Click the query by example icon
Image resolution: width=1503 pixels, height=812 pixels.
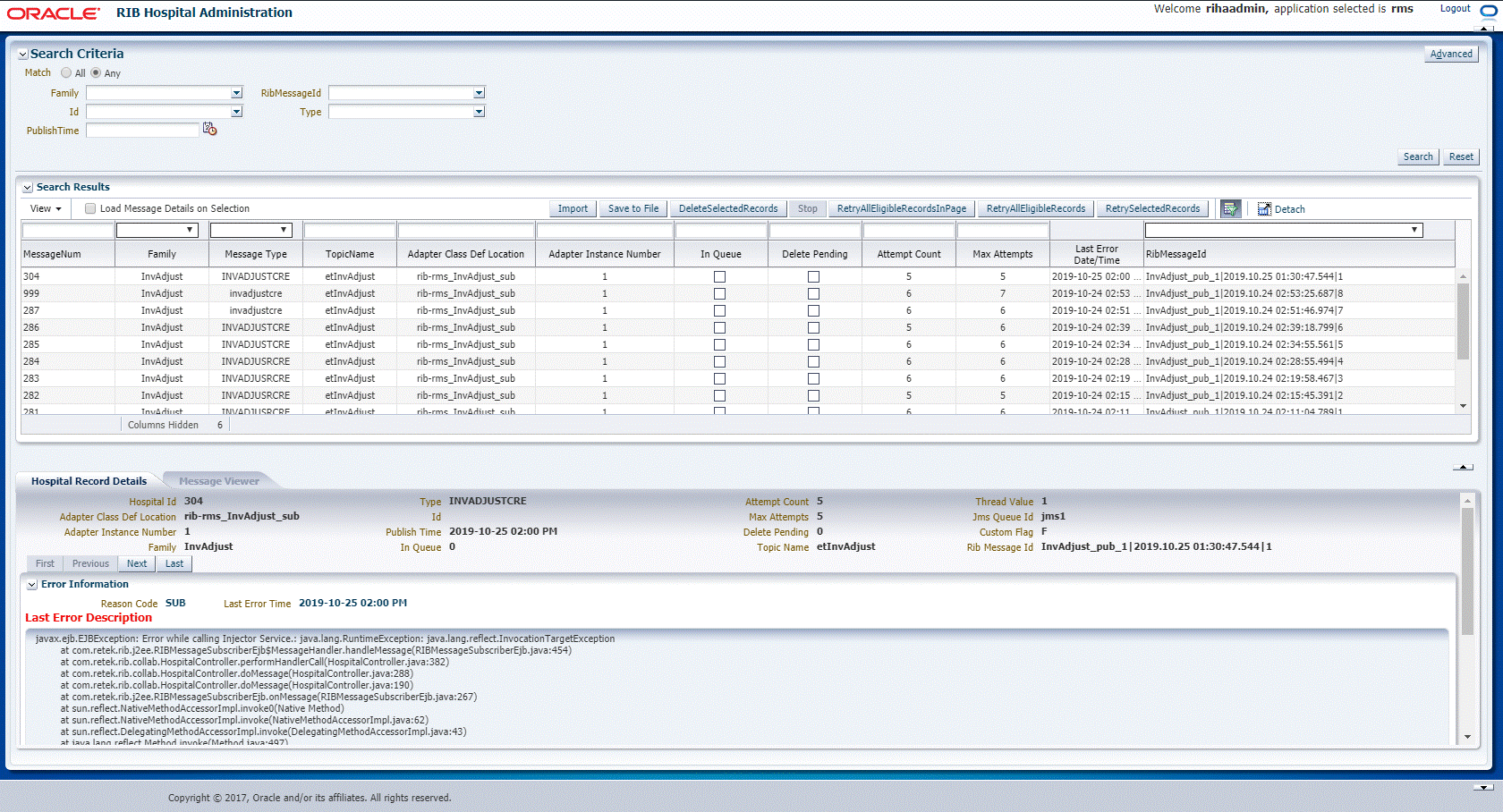(x=1231, y=208)
